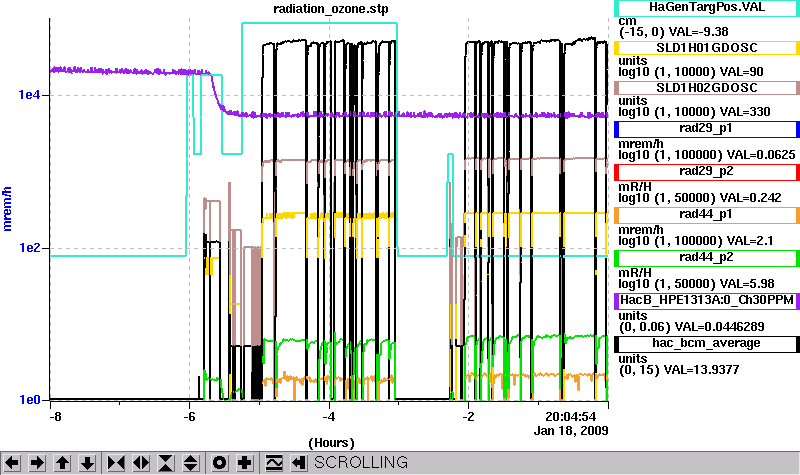Click the VAL=330 readout for SLD1H02GDOSC
The height and width of the screenshot is (475, 800).
click(745, 112)
